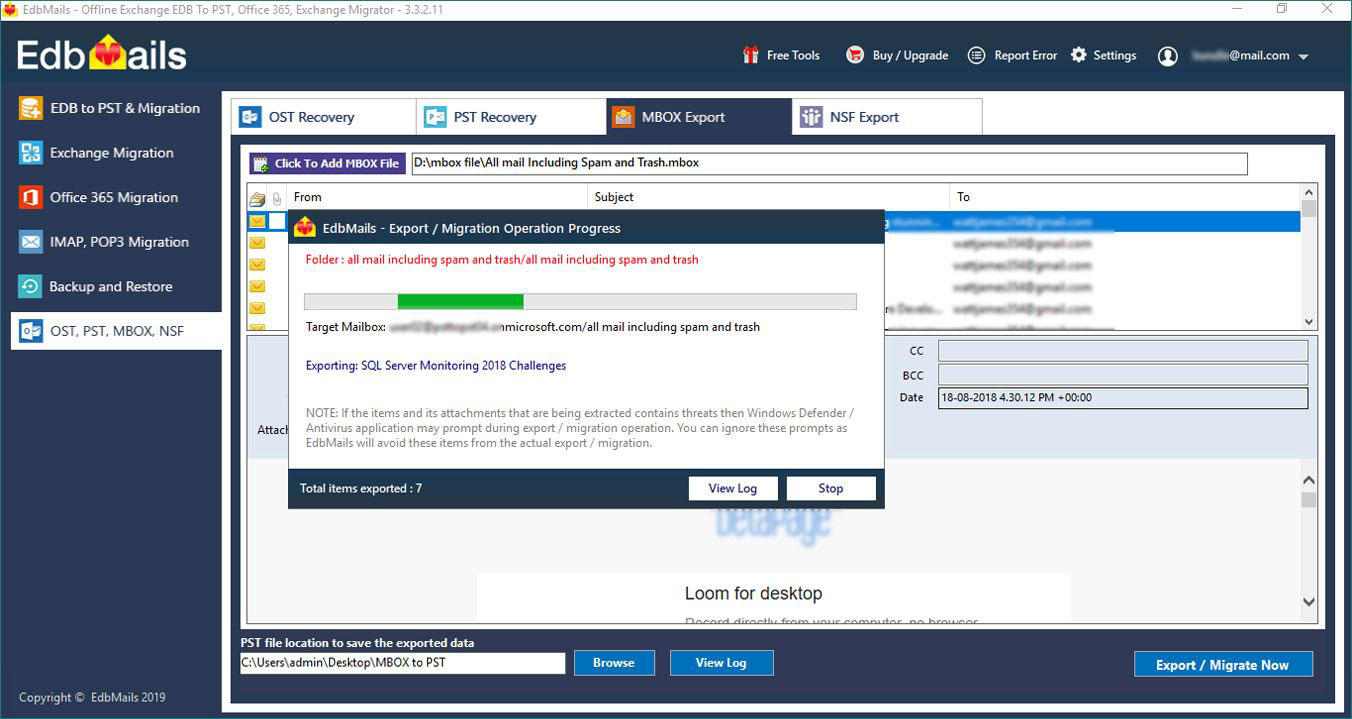Click the preview pane scrollbar up arrow
Viewport: 1352px width, 719px height.
tap(1309, 479)
